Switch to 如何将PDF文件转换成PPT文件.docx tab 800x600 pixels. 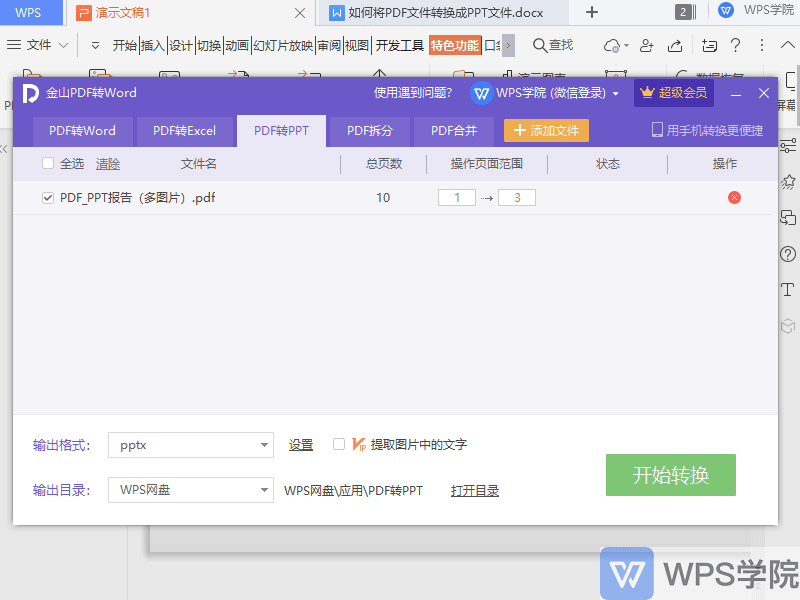click(x=444, y=12)
